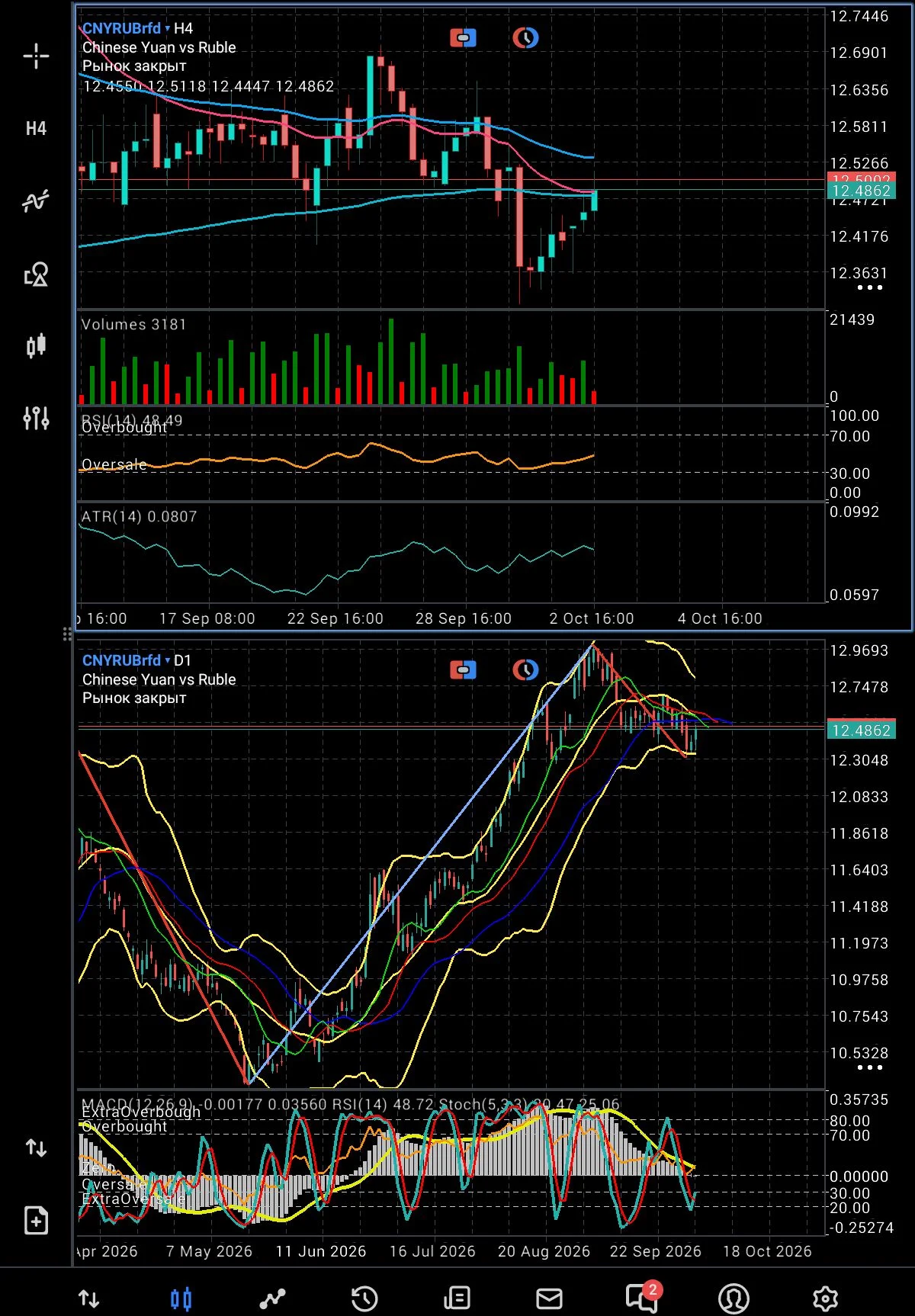
Task: Open settings gear in bottom bar
Action: pyautogui.click(x=825, y=1298)
